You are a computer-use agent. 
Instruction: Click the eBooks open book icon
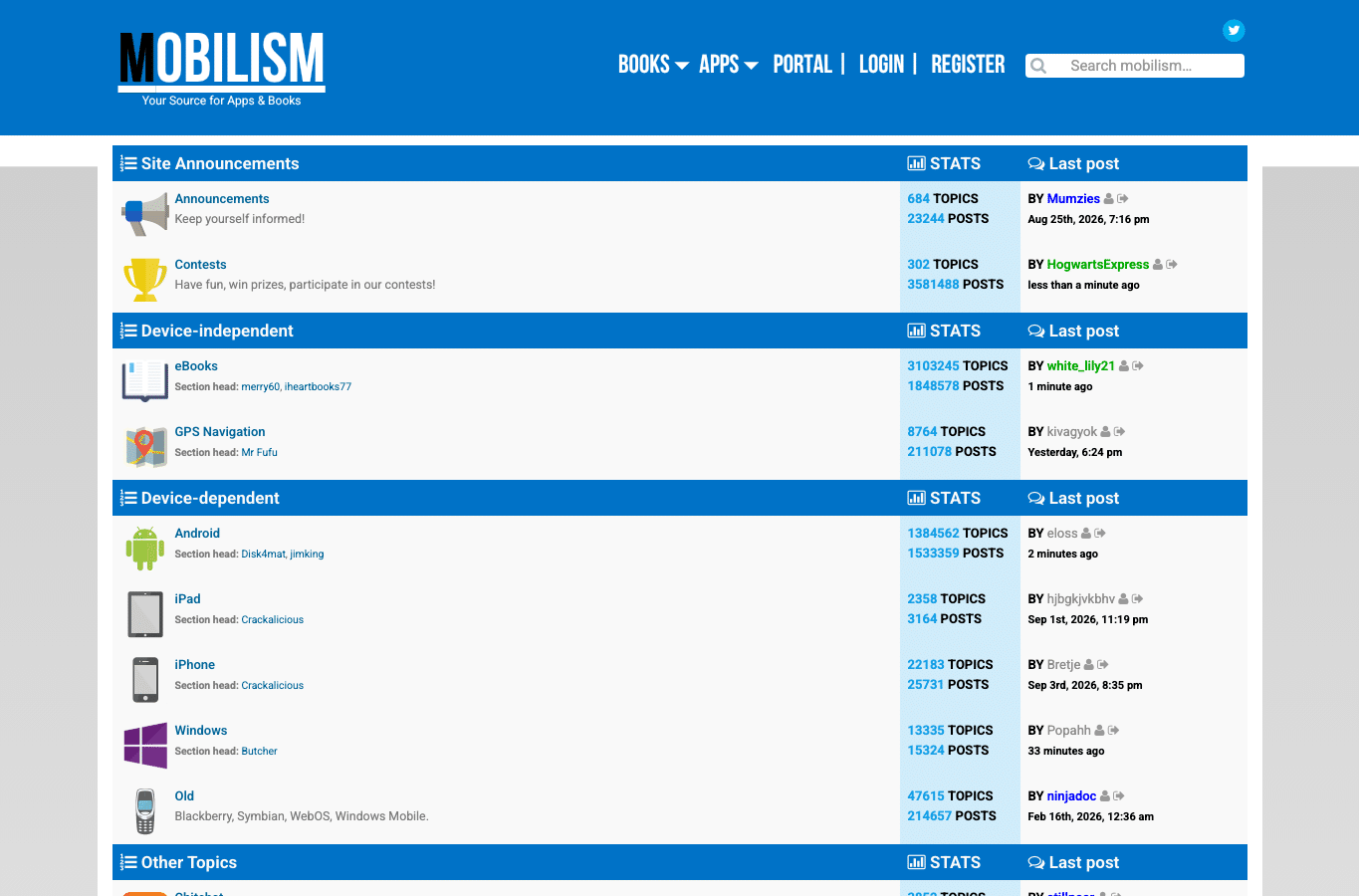point(145,380)
